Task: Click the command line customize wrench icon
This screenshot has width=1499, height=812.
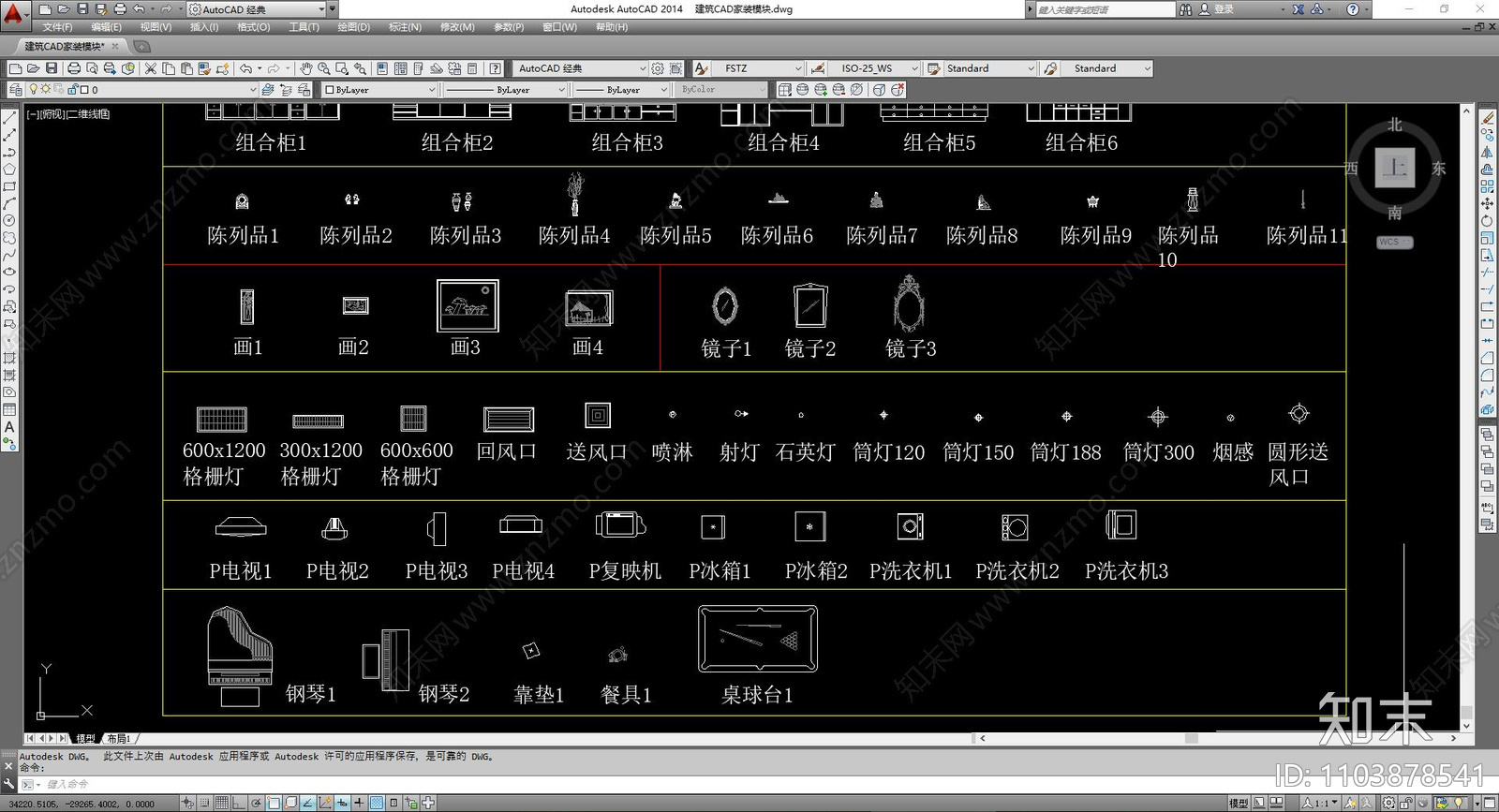Action: 9,784
